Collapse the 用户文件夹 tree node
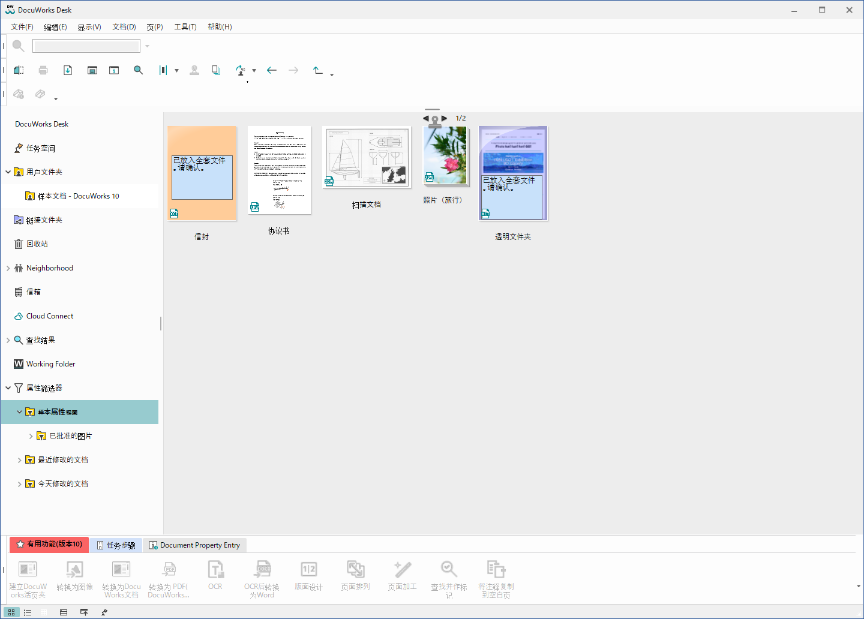Viewport: 864px width, 619px height. pyautogui.click(x=7, y=171)
